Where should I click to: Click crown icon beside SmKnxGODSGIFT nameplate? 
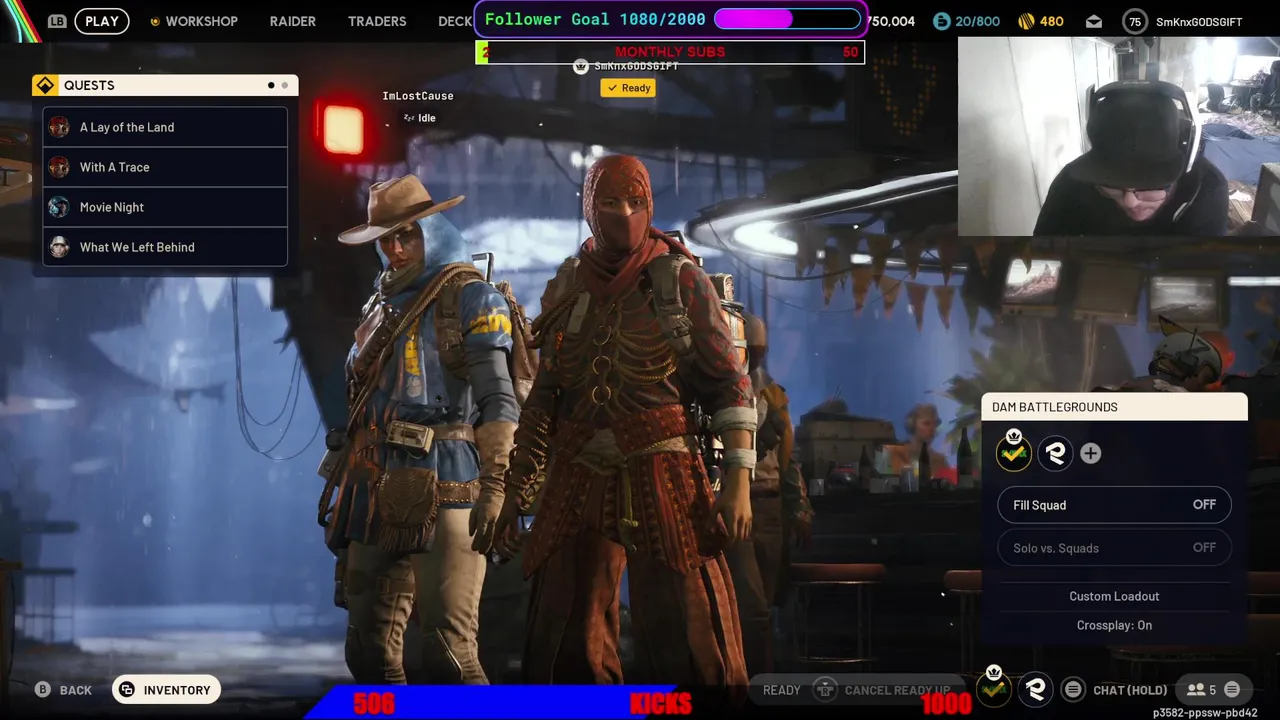coord(581,66)
